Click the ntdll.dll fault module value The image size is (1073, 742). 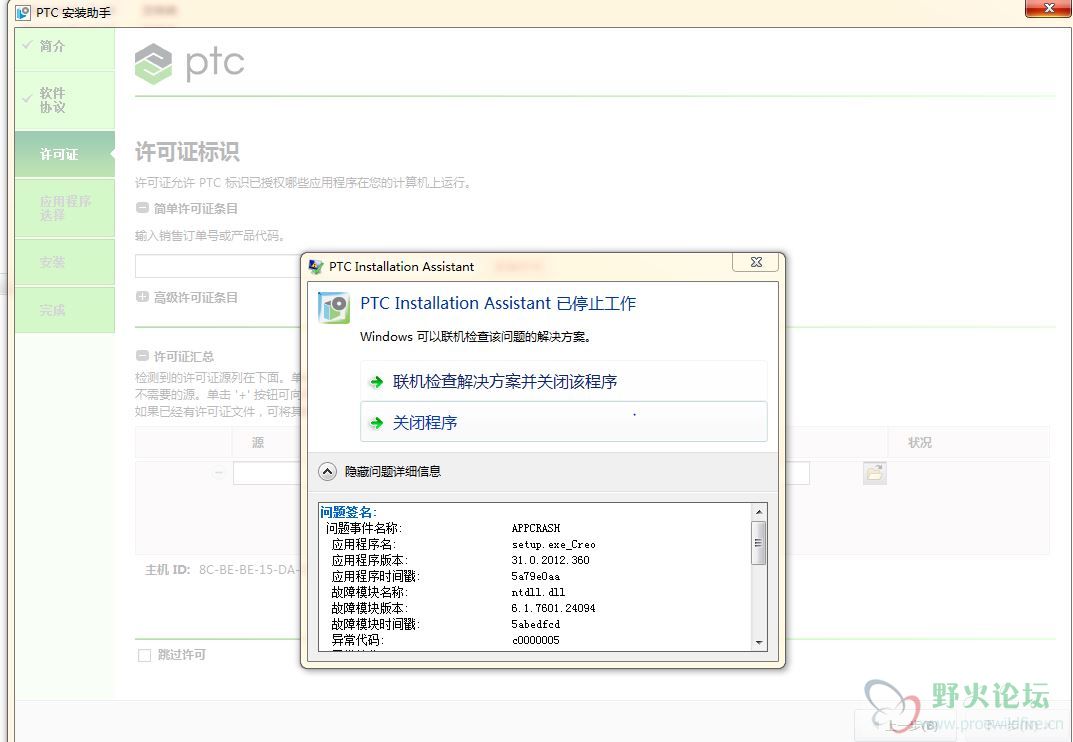tap(539, 593)
